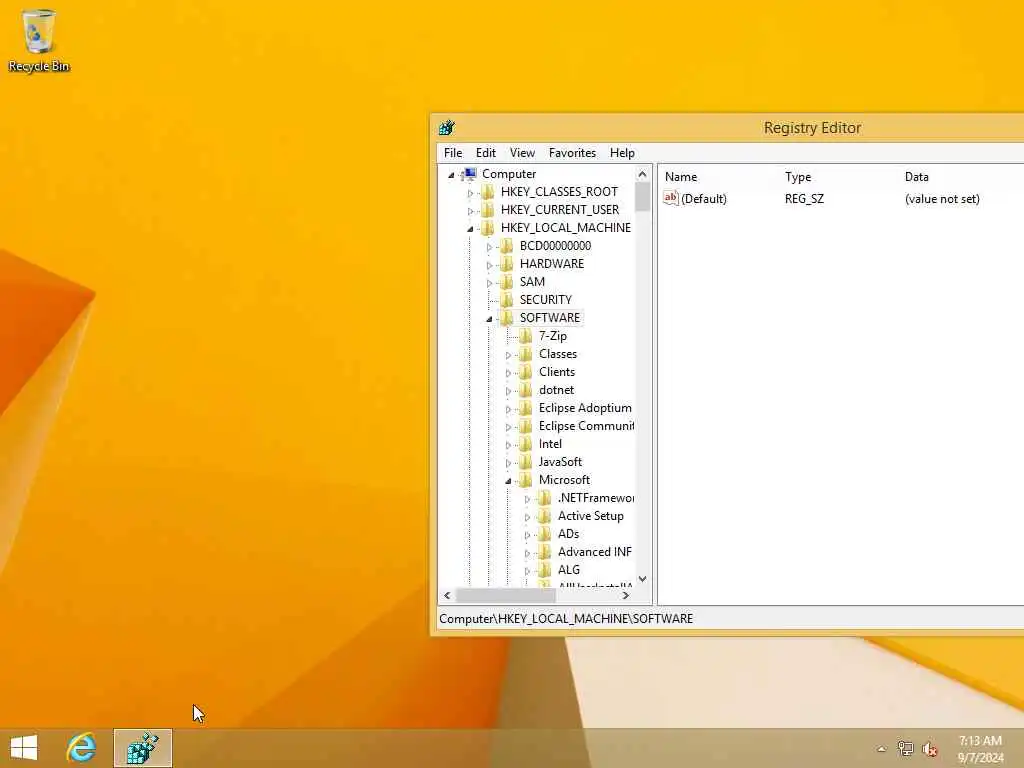Select the ADs key
The width and height of the screenshot is (1024, 768).
tap(568, 534)
